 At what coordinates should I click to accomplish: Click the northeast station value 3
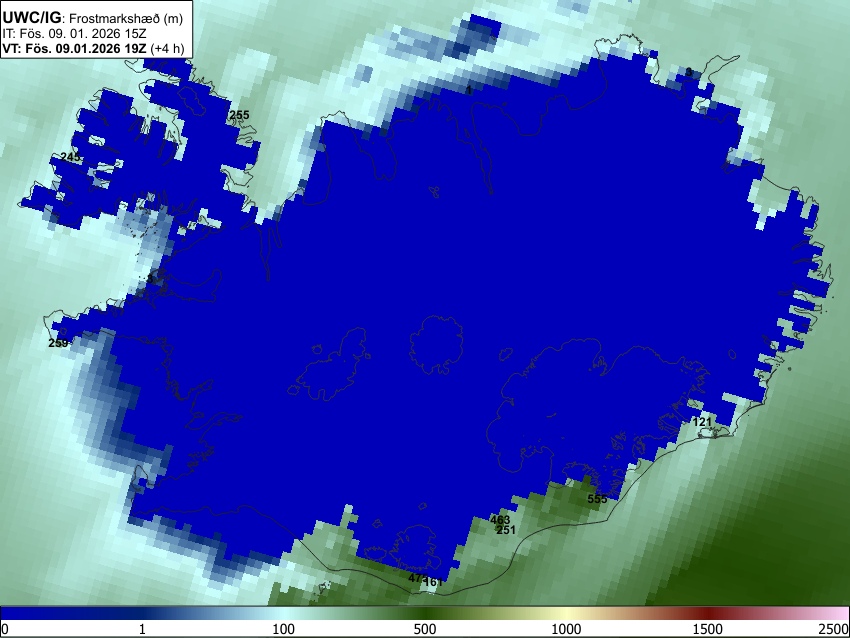[x=688, y=72]
